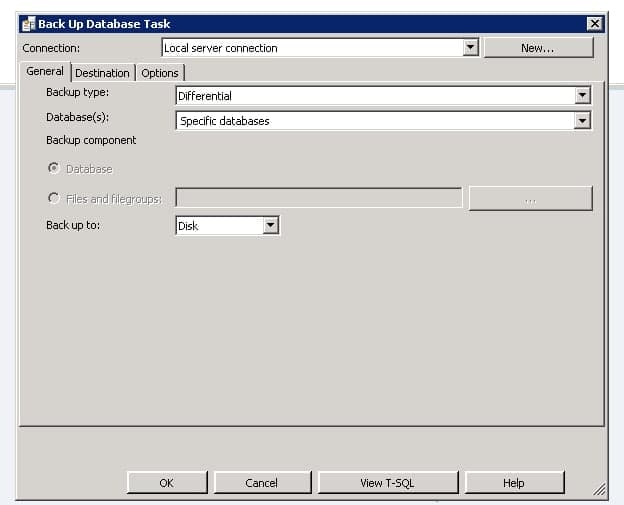The height and width of the screenshot is (505, 624).
Task: Click the 'Connection:' label
Action: click(51, 48)
